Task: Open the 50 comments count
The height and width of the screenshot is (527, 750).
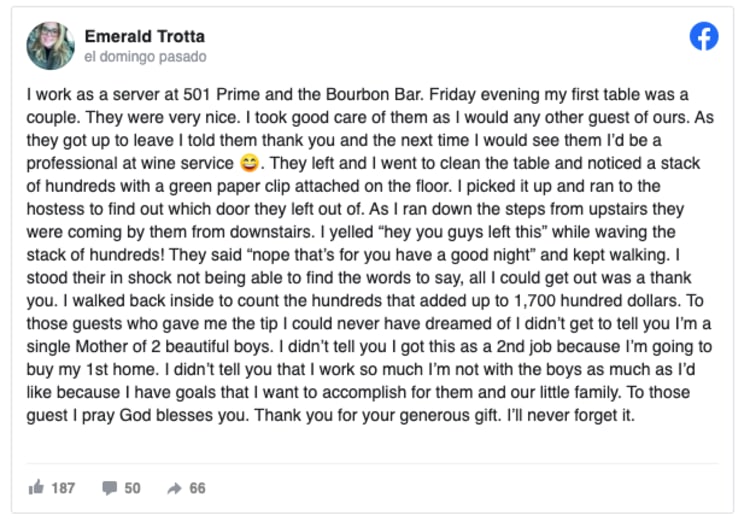Action: [132, 488]
